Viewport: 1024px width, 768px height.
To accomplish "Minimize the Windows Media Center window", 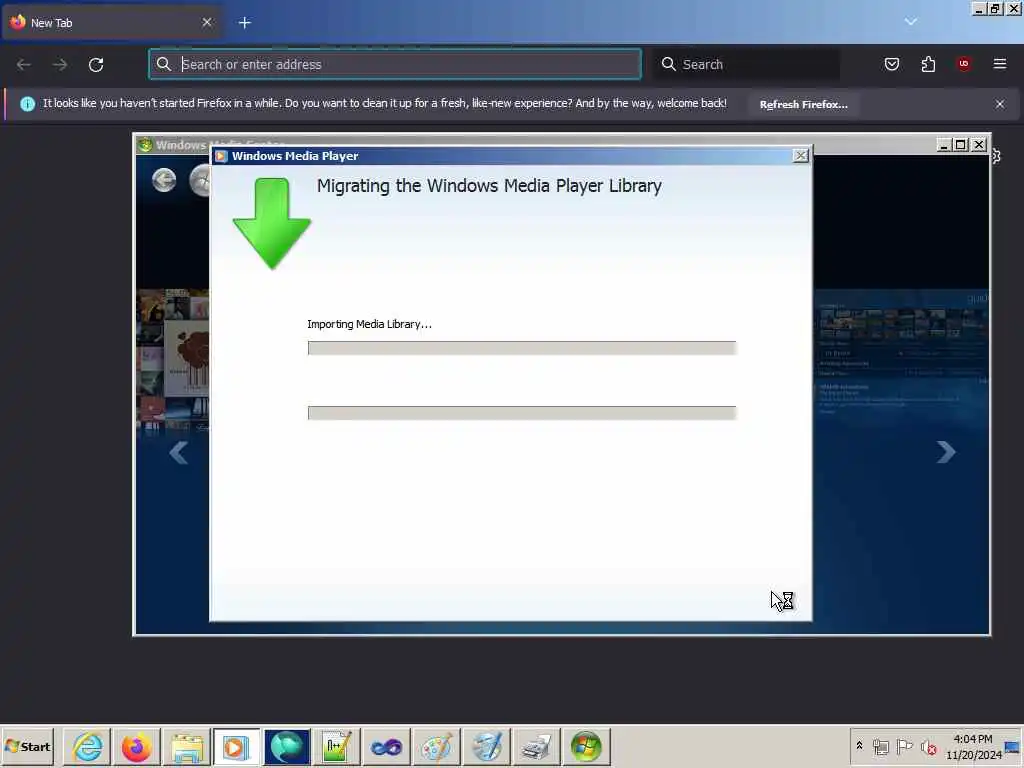I will [944, 145].
